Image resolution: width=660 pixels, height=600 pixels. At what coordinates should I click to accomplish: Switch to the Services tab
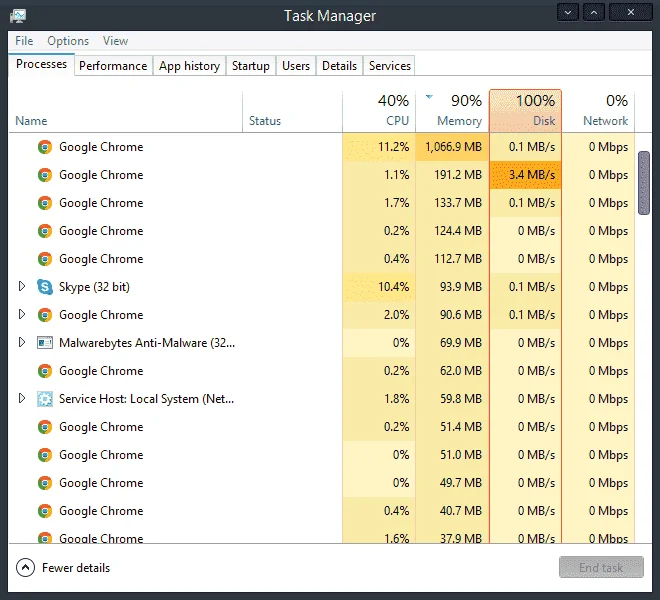(390, 66)
